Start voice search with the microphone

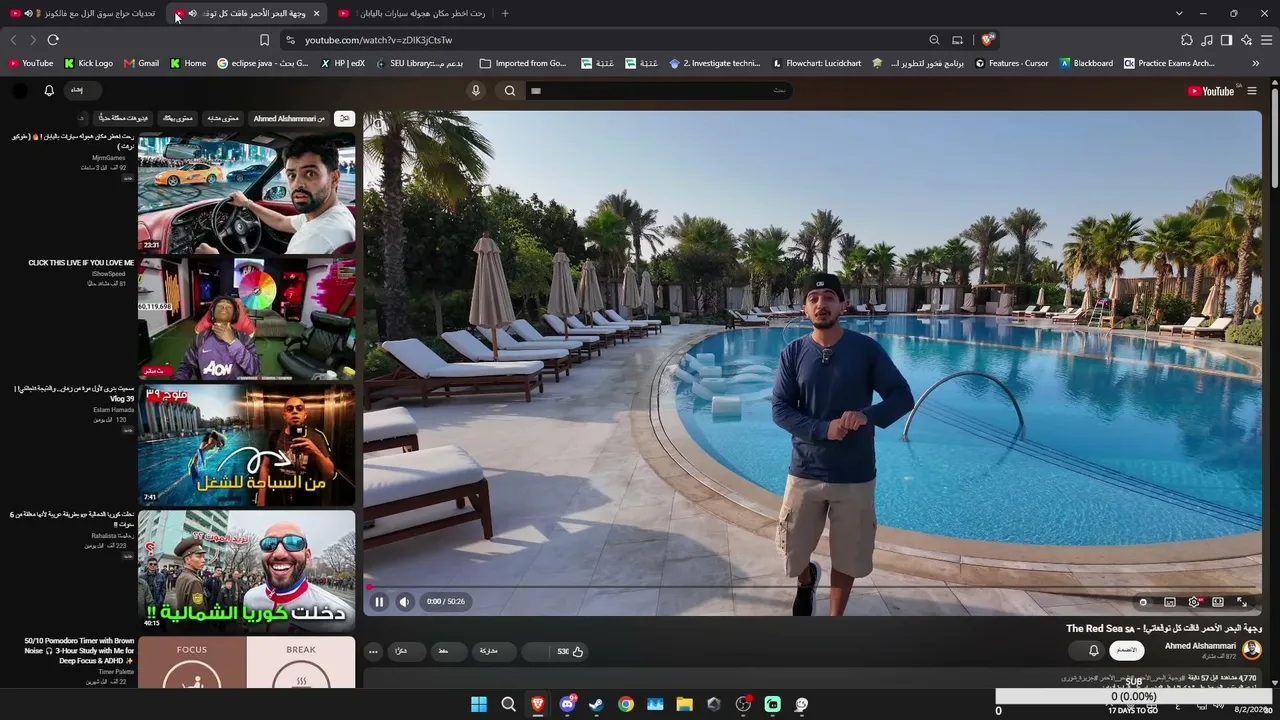[476, 90]
